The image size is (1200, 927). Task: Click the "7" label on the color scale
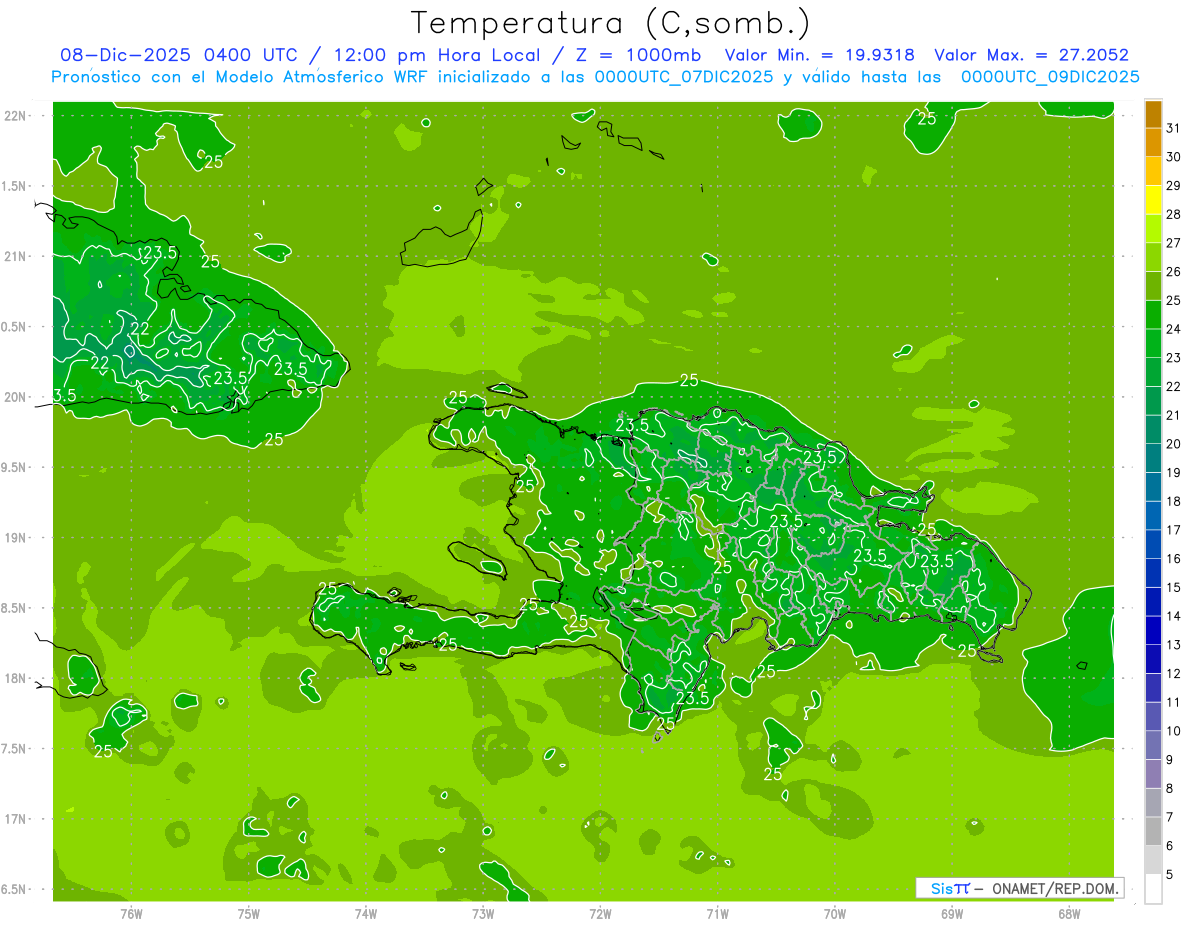point(1170,817)
